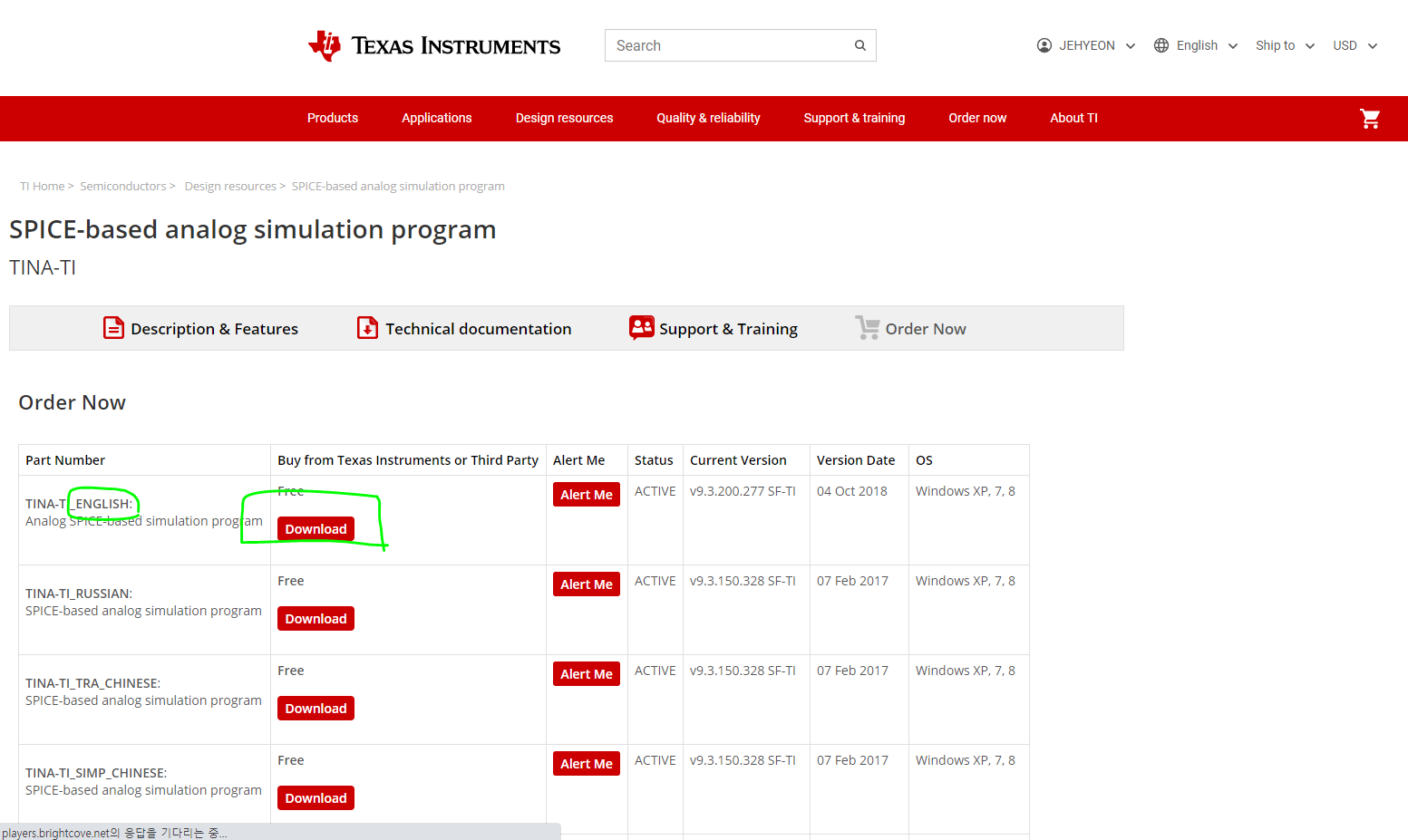Click the search magnifier icon

click(x=860, y=45)
